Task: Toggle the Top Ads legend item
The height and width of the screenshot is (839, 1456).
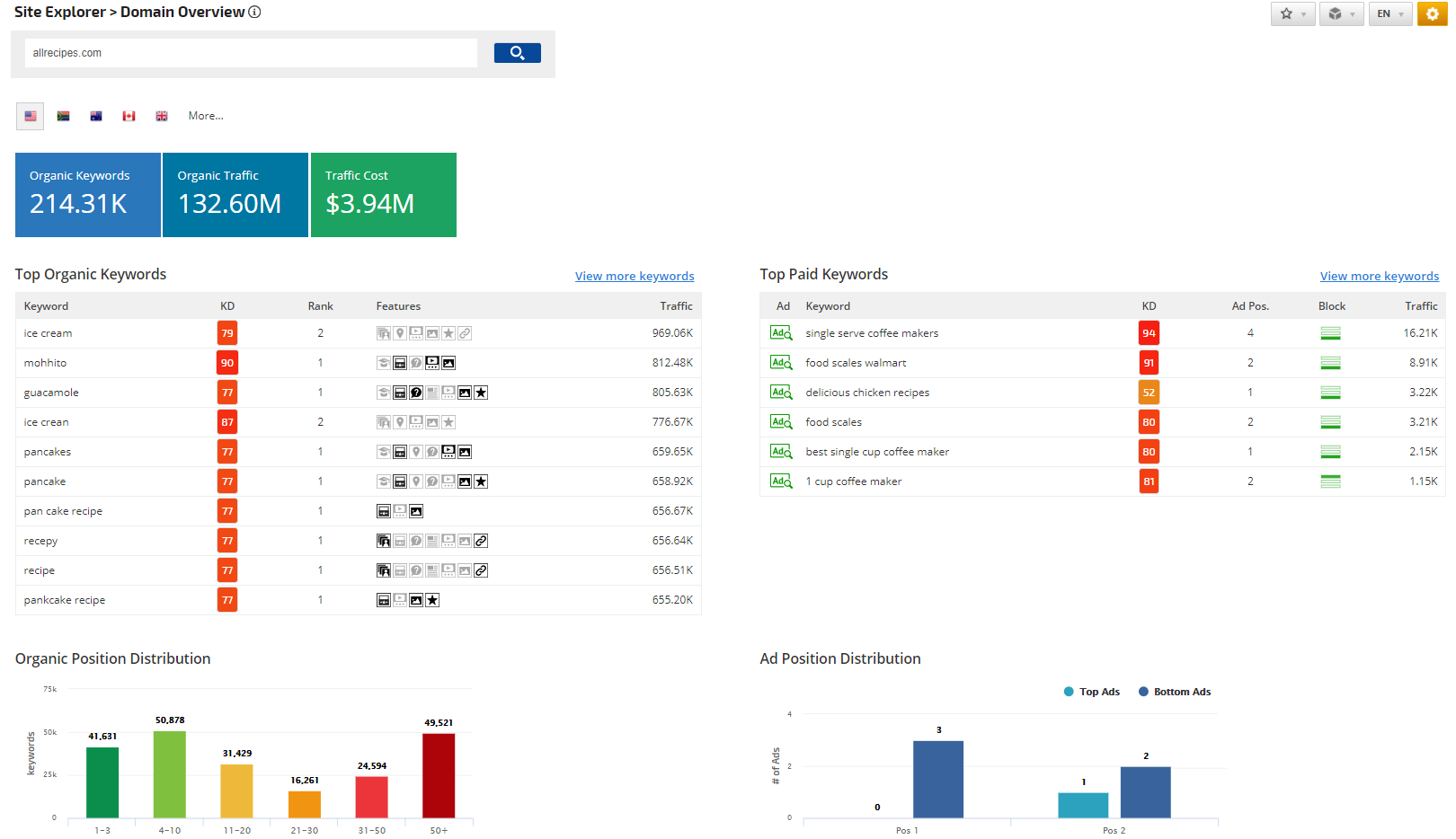Action: coord(1091,692)
